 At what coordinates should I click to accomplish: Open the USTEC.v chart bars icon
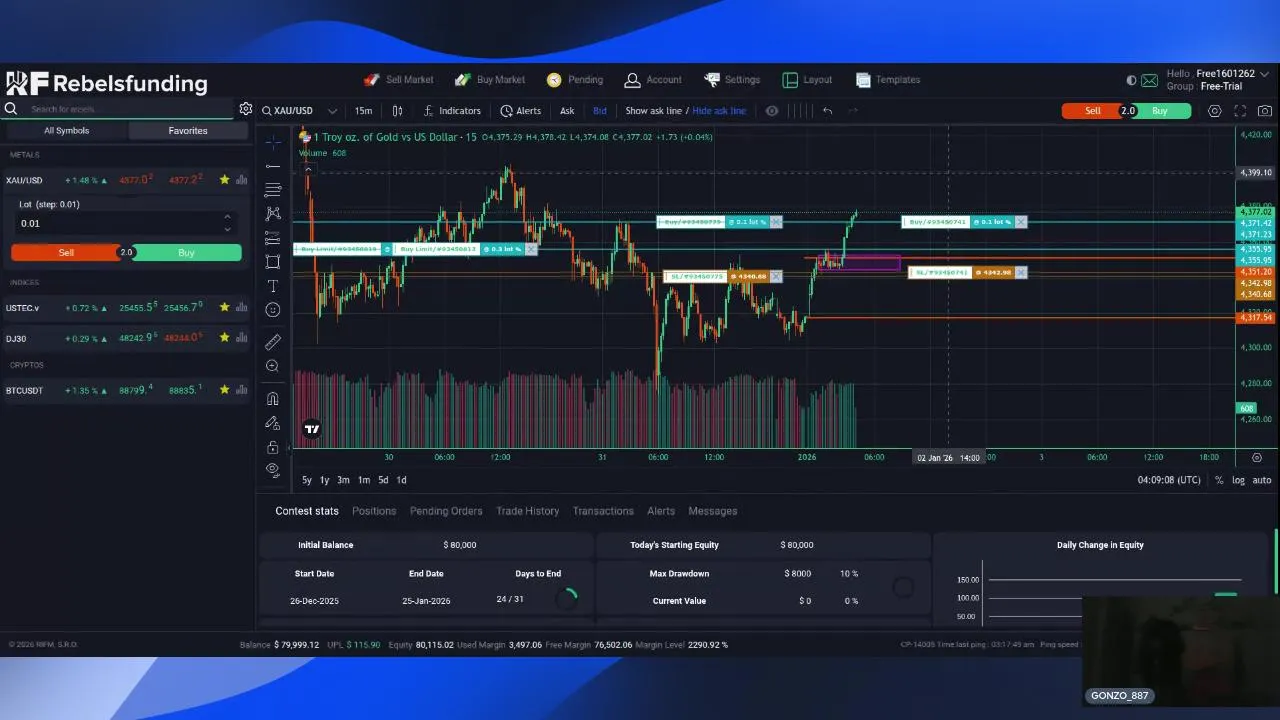point(242,307)
